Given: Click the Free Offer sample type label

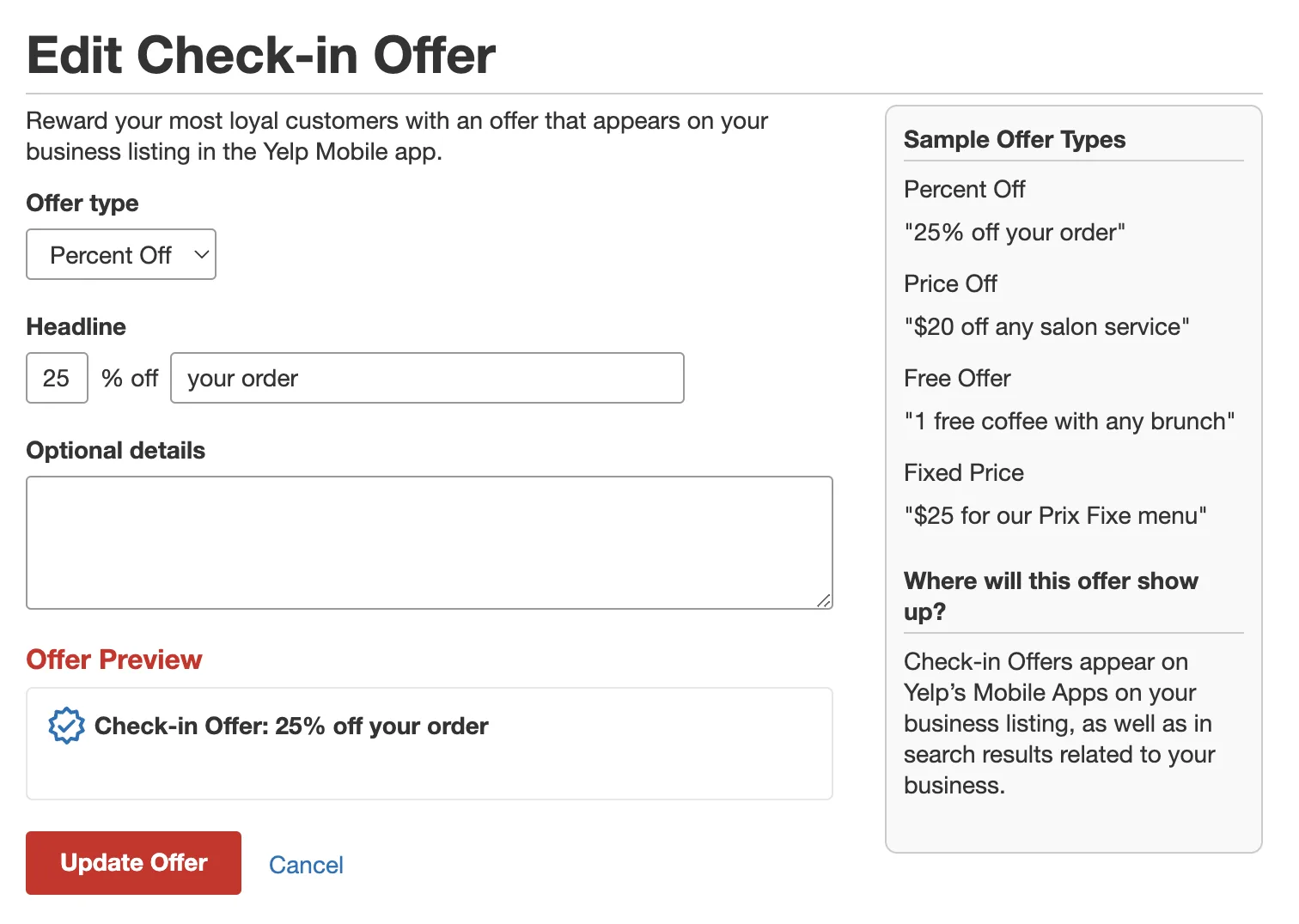Looking at the screenshot, I should pos(957,378).
